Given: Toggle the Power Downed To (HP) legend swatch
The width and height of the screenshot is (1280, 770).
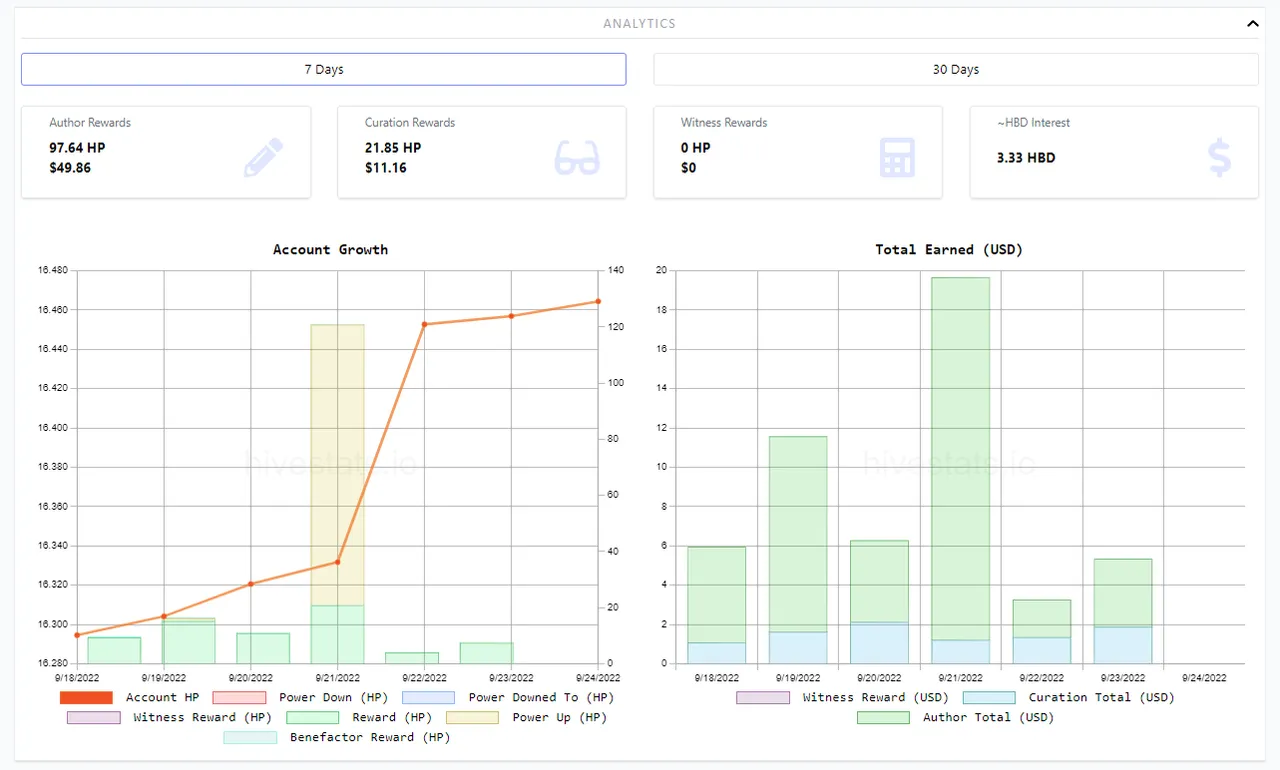Looking at the screenshot, I should pyautogui.click(x=428, y=697).
